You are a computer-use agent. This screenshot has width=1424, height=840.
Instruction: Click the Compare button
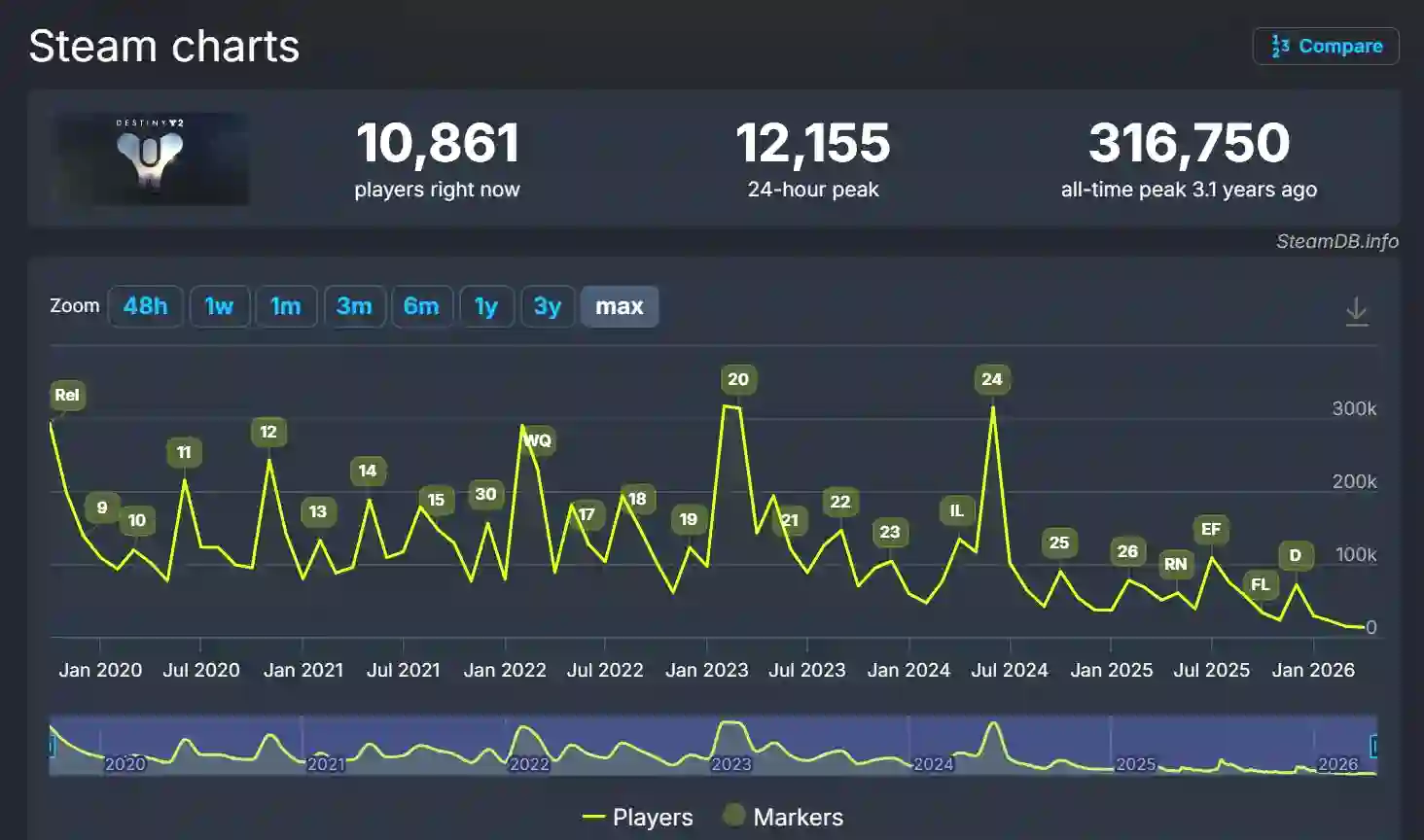[x=1326, y=46]
